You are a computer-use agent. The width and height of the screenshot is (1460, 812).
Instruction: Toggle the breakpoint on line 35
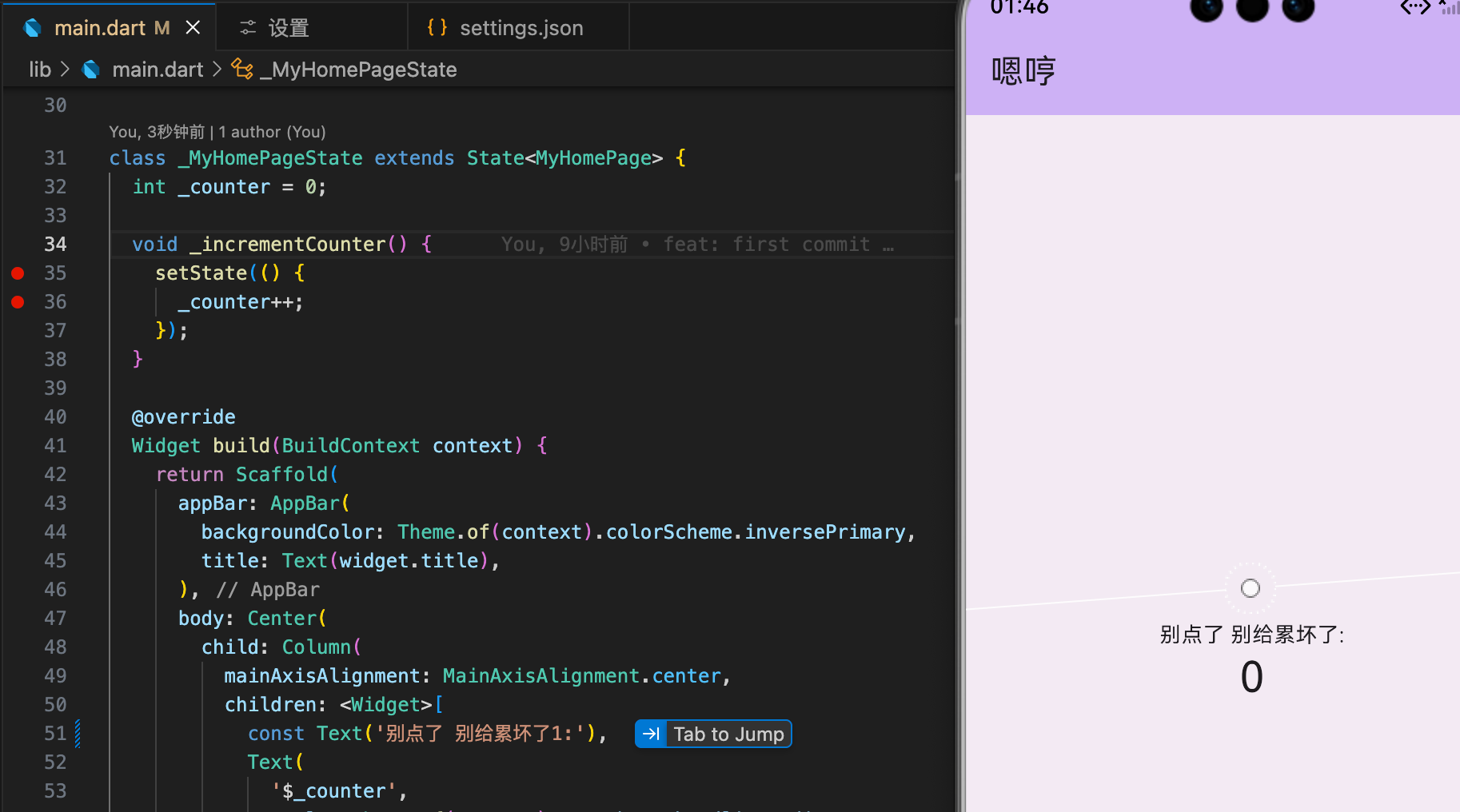point(18,273)
